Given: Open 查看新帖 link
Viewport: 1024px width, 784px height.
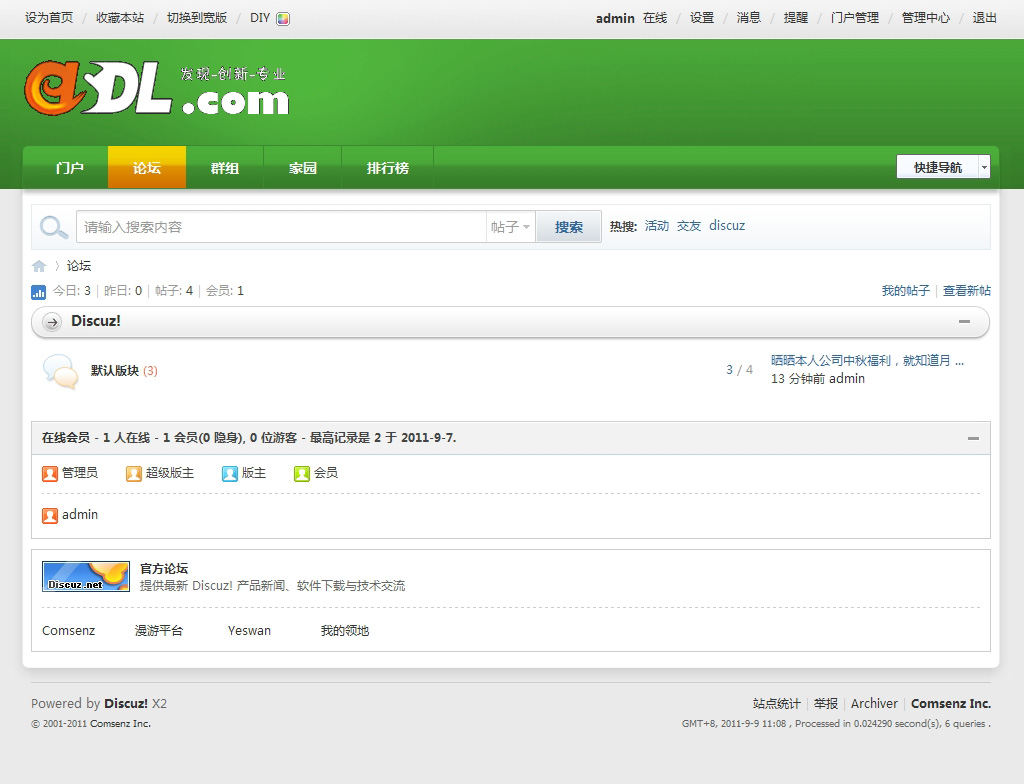Looking at the screenshot, I should [967, 291].
